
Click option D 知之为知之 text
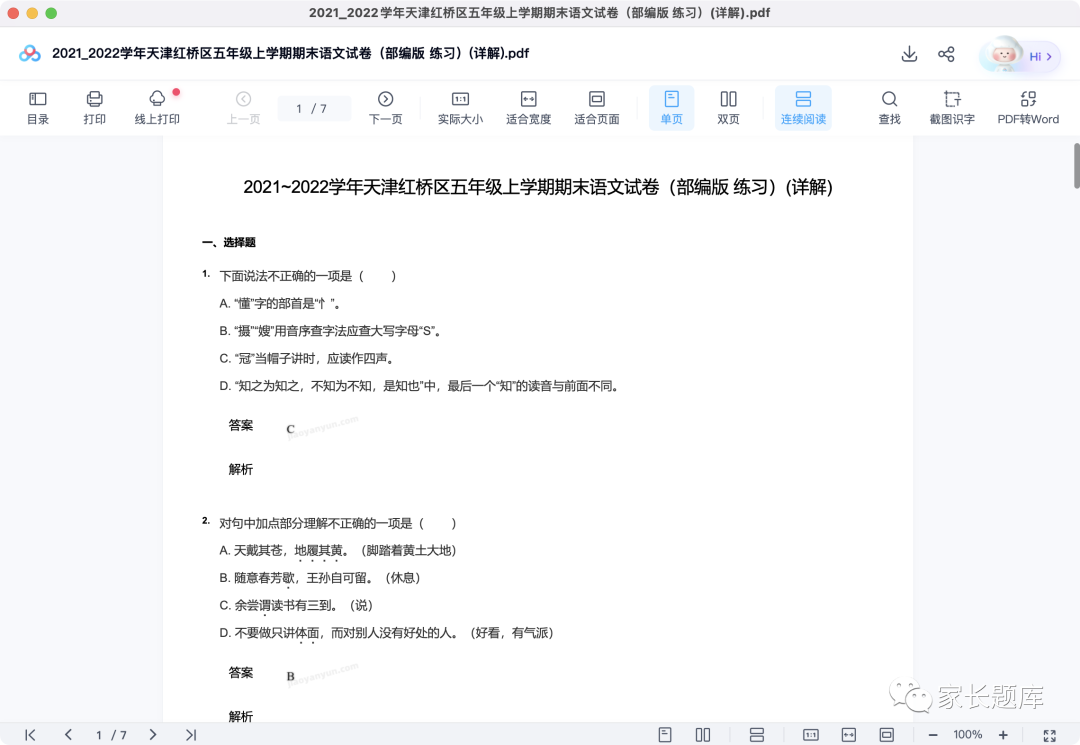click(x=419, y=386)
